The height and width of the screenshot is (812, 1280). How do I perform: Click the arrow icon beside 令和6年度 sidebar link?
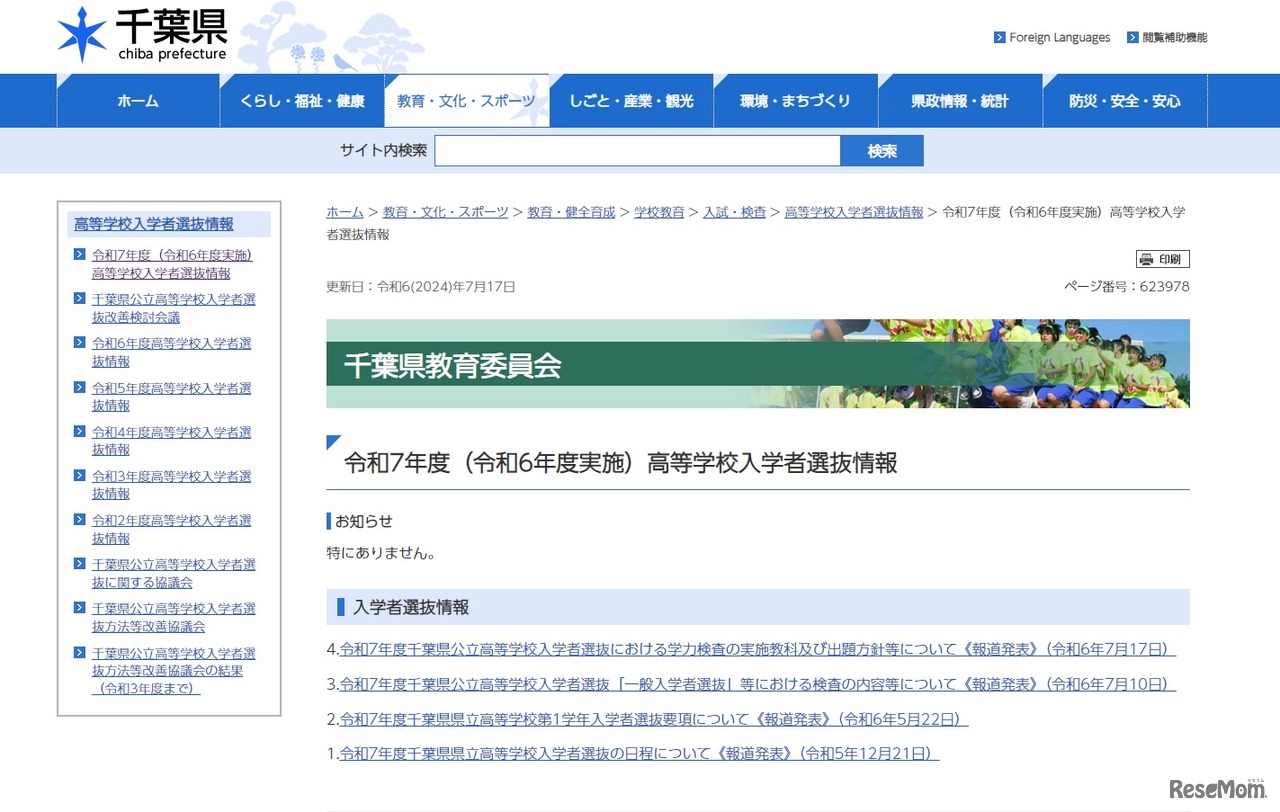tap(80, 344)
